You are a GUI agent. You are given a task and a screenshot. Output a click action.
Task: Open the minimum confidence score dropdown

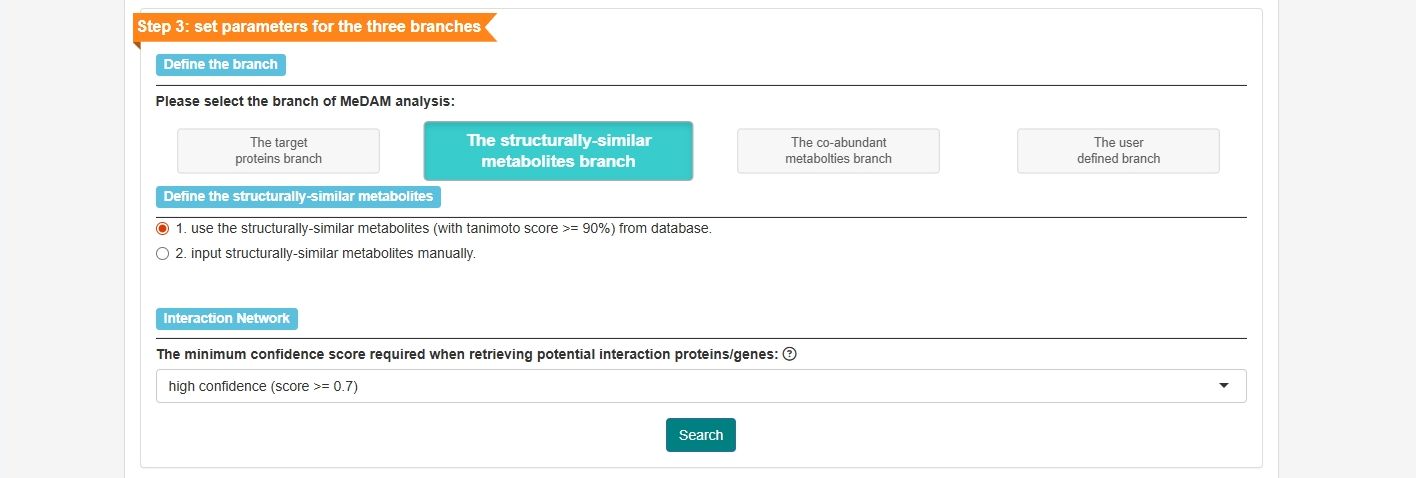pyautogui.click(x=701, y=386)
